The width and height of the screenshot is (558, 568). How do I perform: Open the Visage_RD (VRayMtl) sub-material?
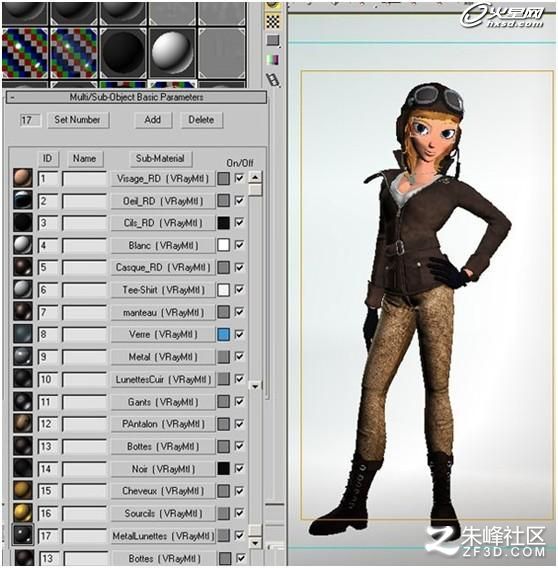point(163,179)
